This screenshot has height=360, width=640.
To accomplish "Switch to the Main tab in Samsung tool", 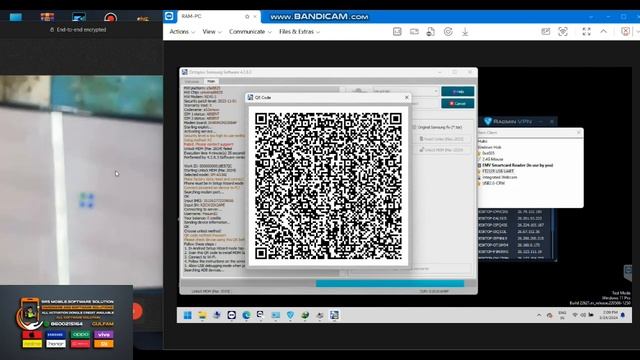I will [x=211, y=82].
